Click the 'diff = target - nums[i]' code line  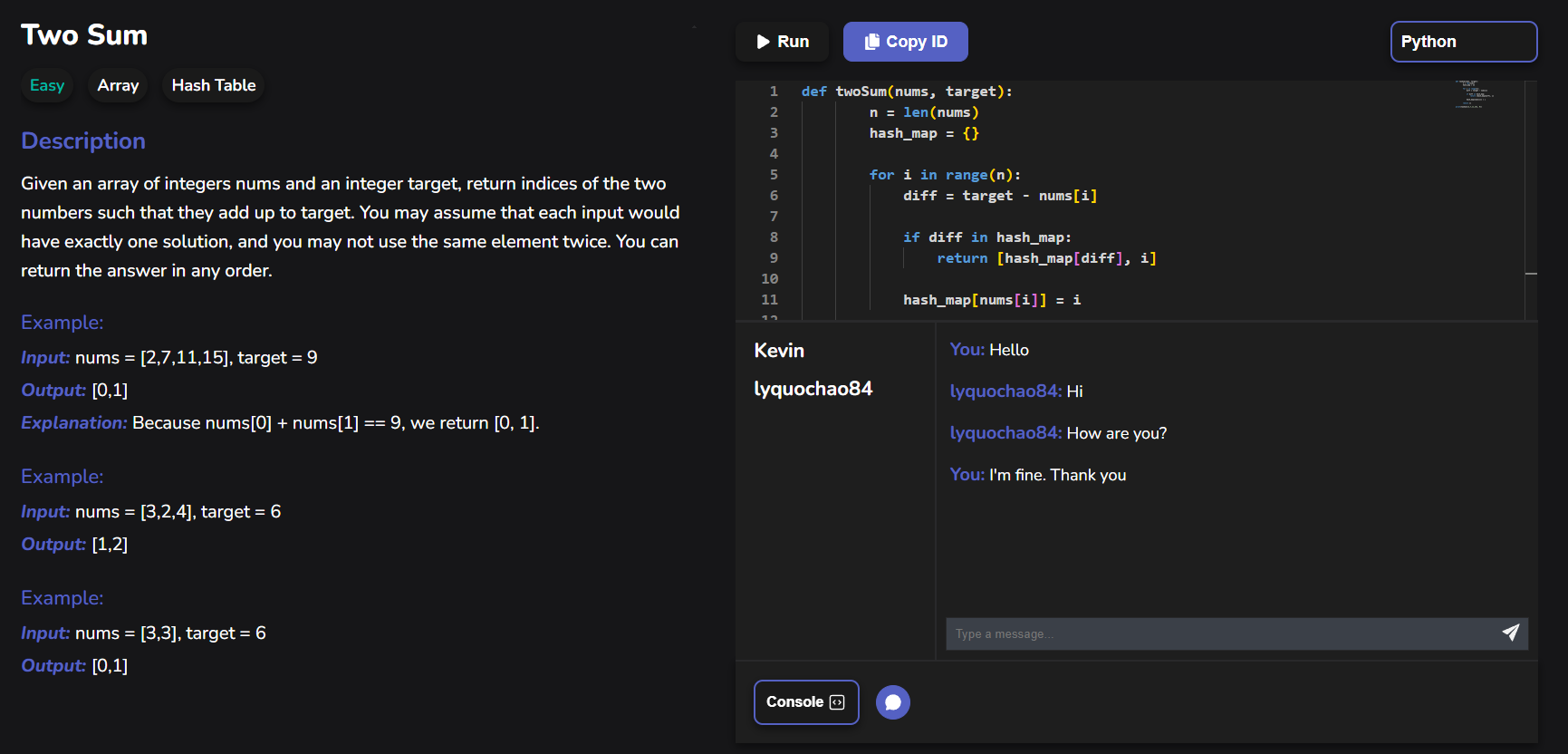tap(1000, 196)
